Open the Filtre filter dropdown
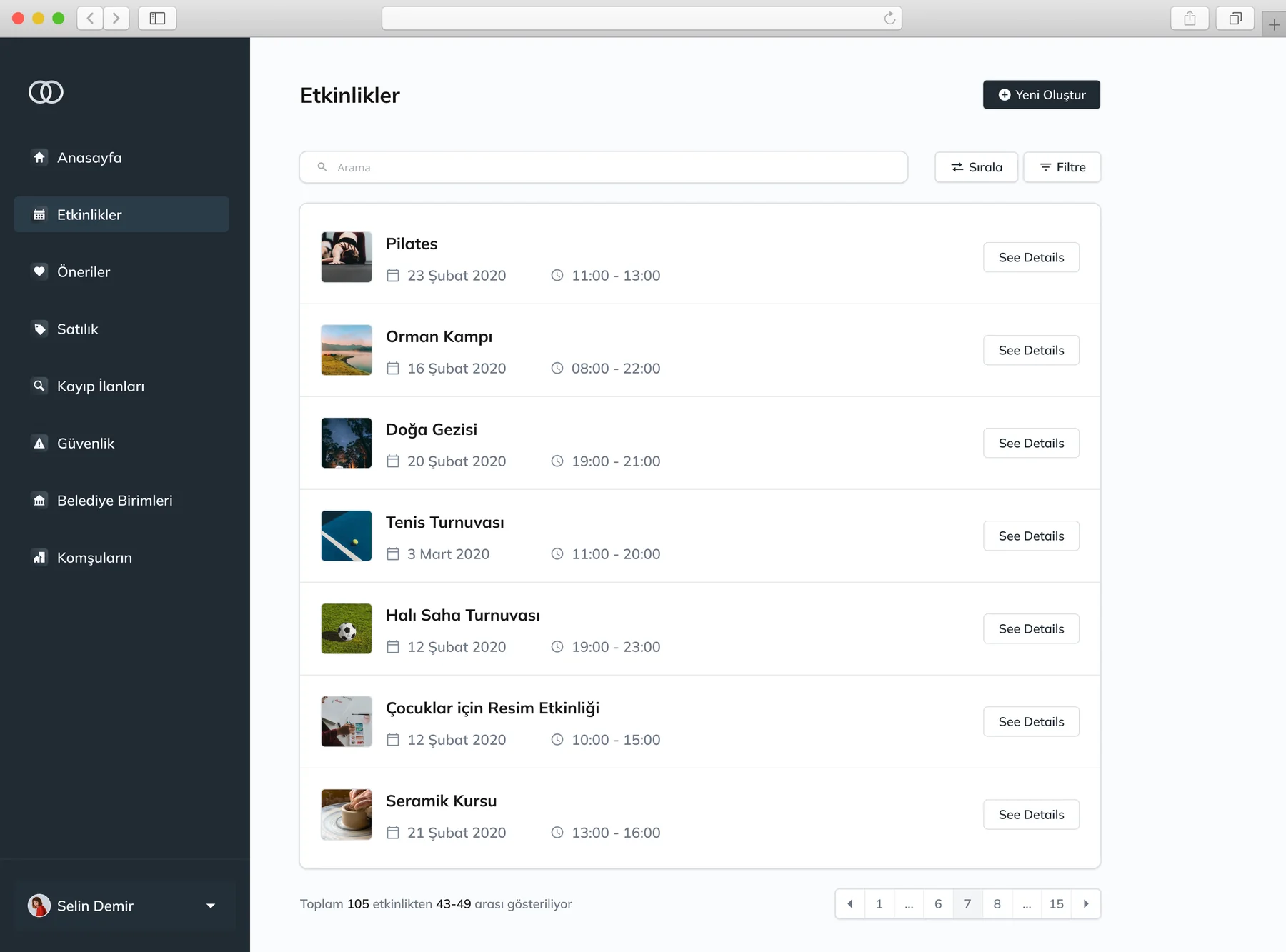The image size is (1286, 952). tap(1062, 167)
